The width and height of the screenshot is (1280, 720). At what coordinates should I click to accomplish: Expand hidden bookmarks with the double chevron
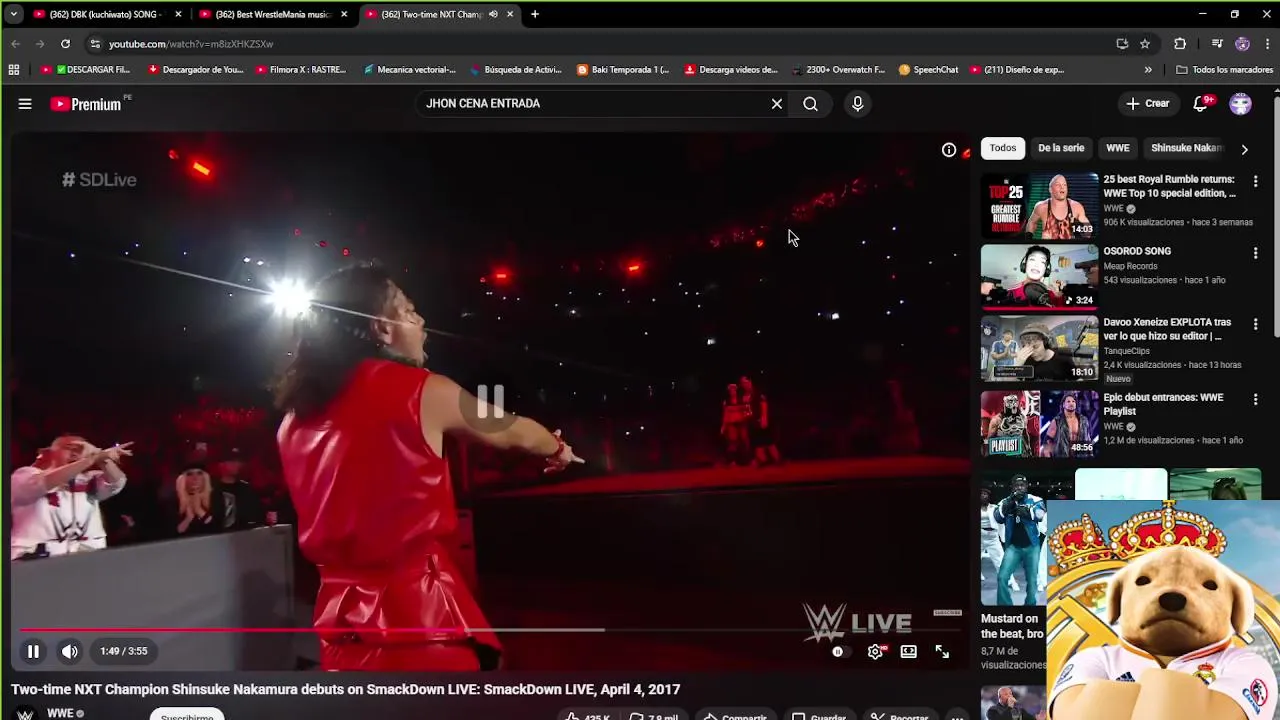[x=1148, y=70]
